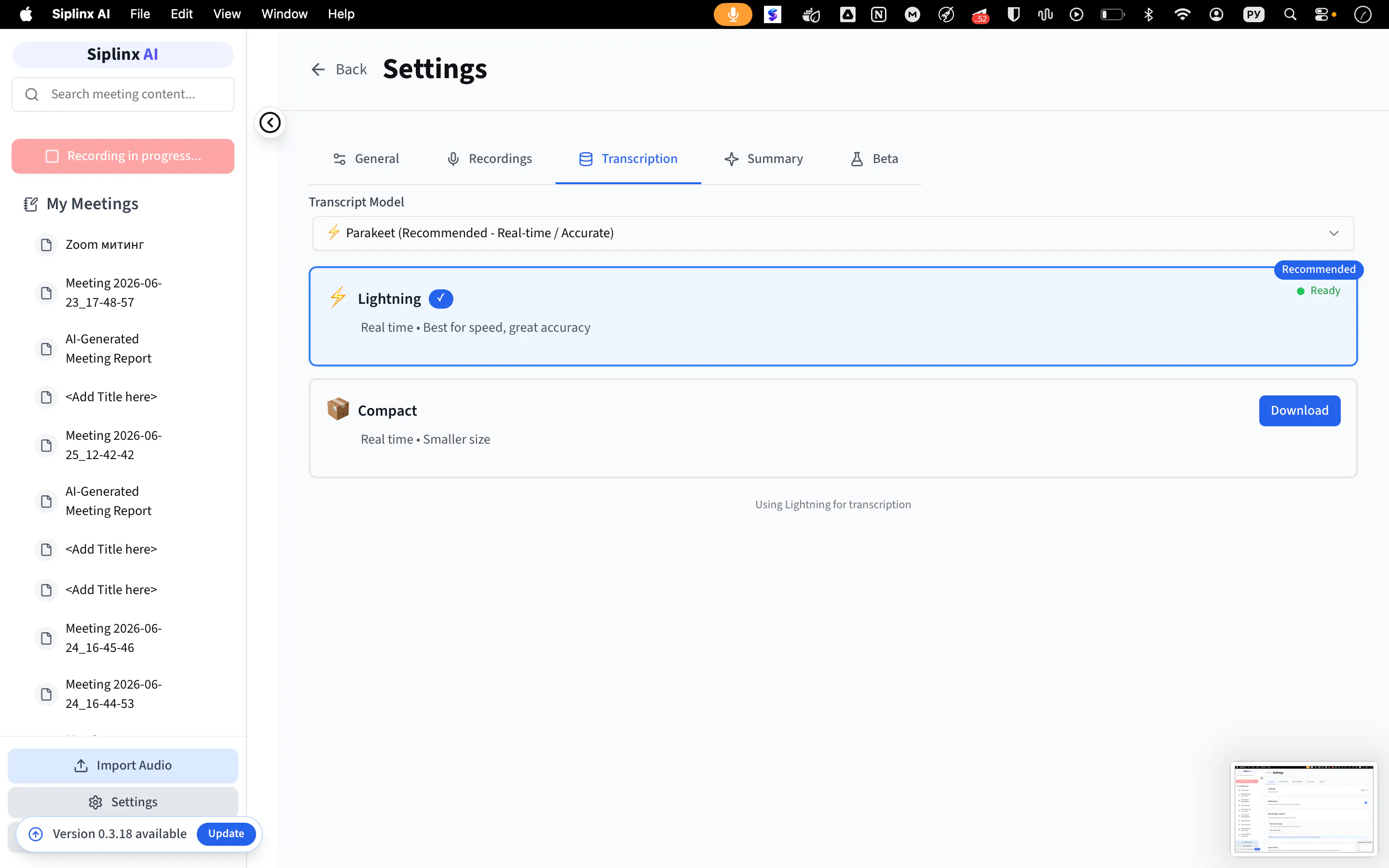Select the Compact model card
1389x868 pixels.
click(833, 428)
